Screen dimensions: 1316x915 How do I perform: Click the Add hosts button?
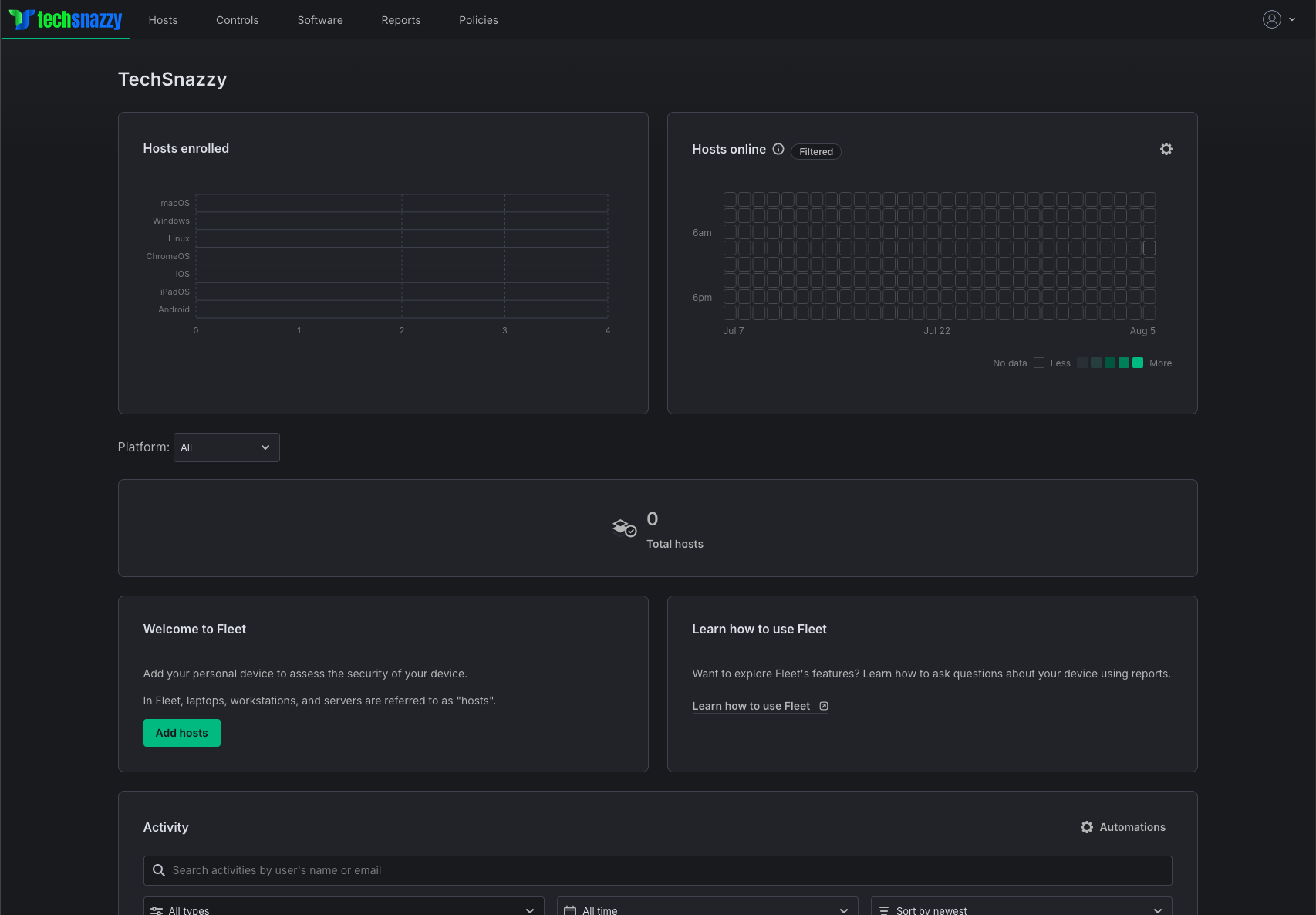(182, 733)
